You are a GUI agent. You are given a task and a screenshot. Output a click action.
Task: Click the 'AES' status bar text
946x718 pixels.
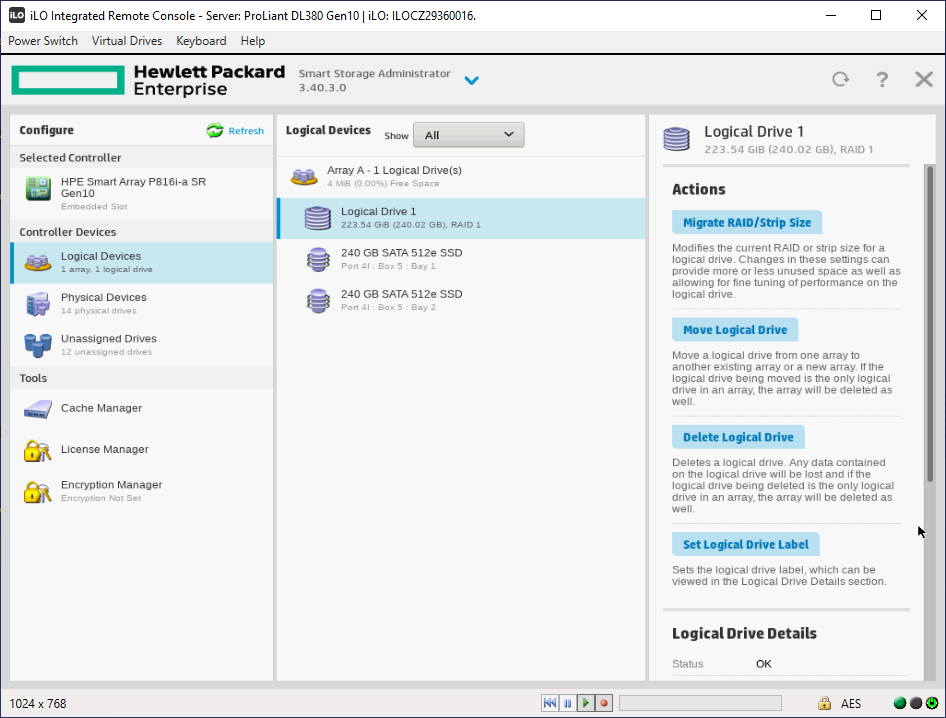[x=851, y=704]
